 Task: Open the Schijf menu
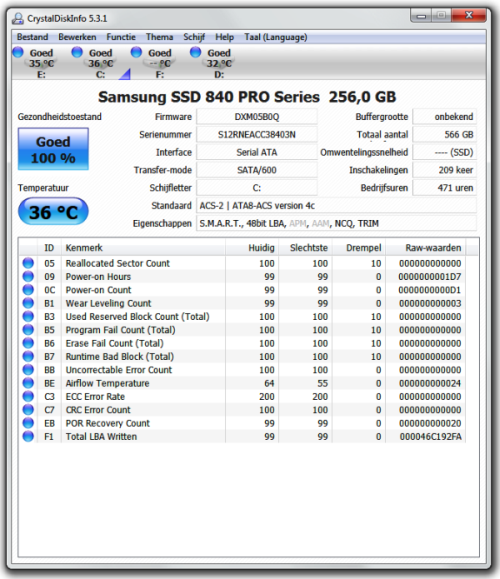tap(194, 37)
